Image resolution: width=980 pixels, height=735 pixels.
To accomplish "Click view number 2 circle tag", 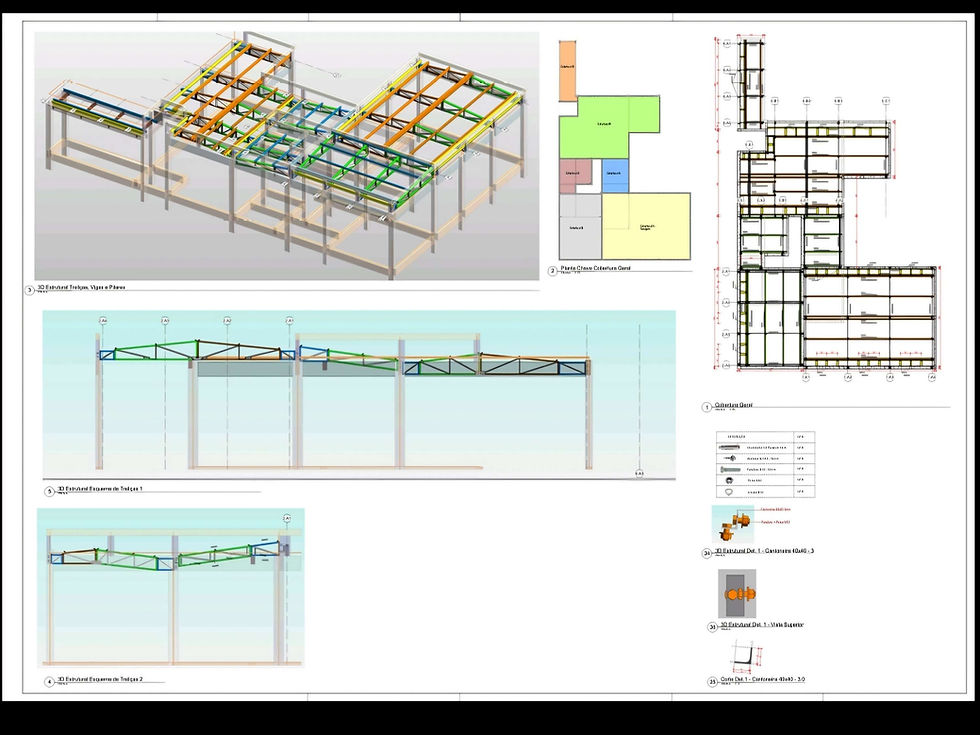I will (552, 271).
